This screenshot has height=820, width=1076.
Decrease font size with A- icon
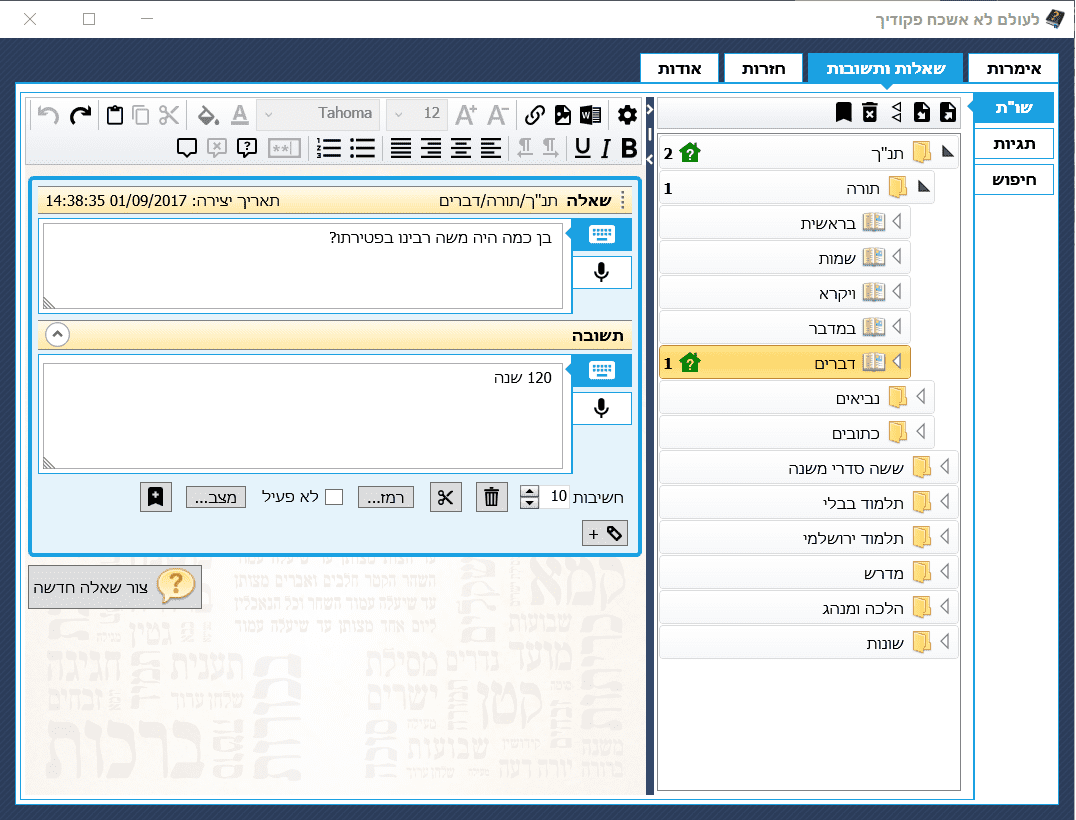click(498, 115)
